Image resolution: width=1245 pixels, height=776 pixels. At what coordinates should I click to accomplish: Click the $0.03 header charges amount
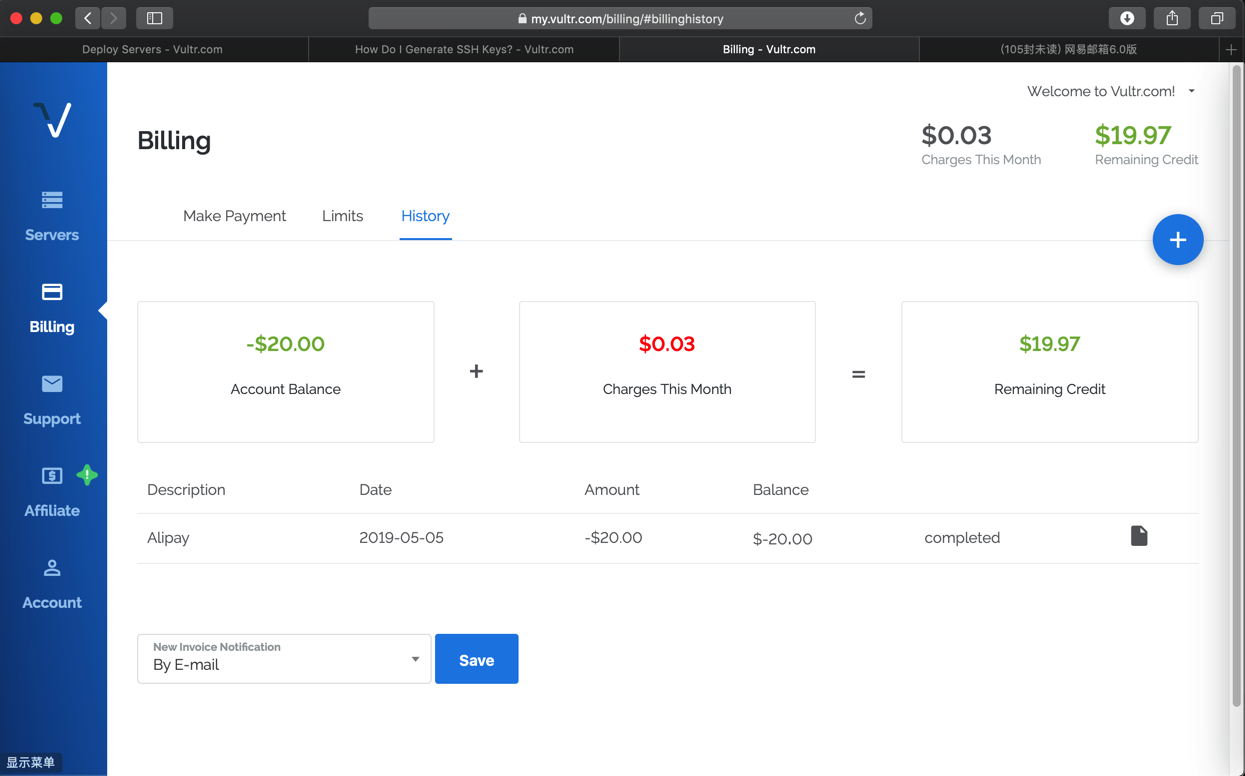pos(956,135)
